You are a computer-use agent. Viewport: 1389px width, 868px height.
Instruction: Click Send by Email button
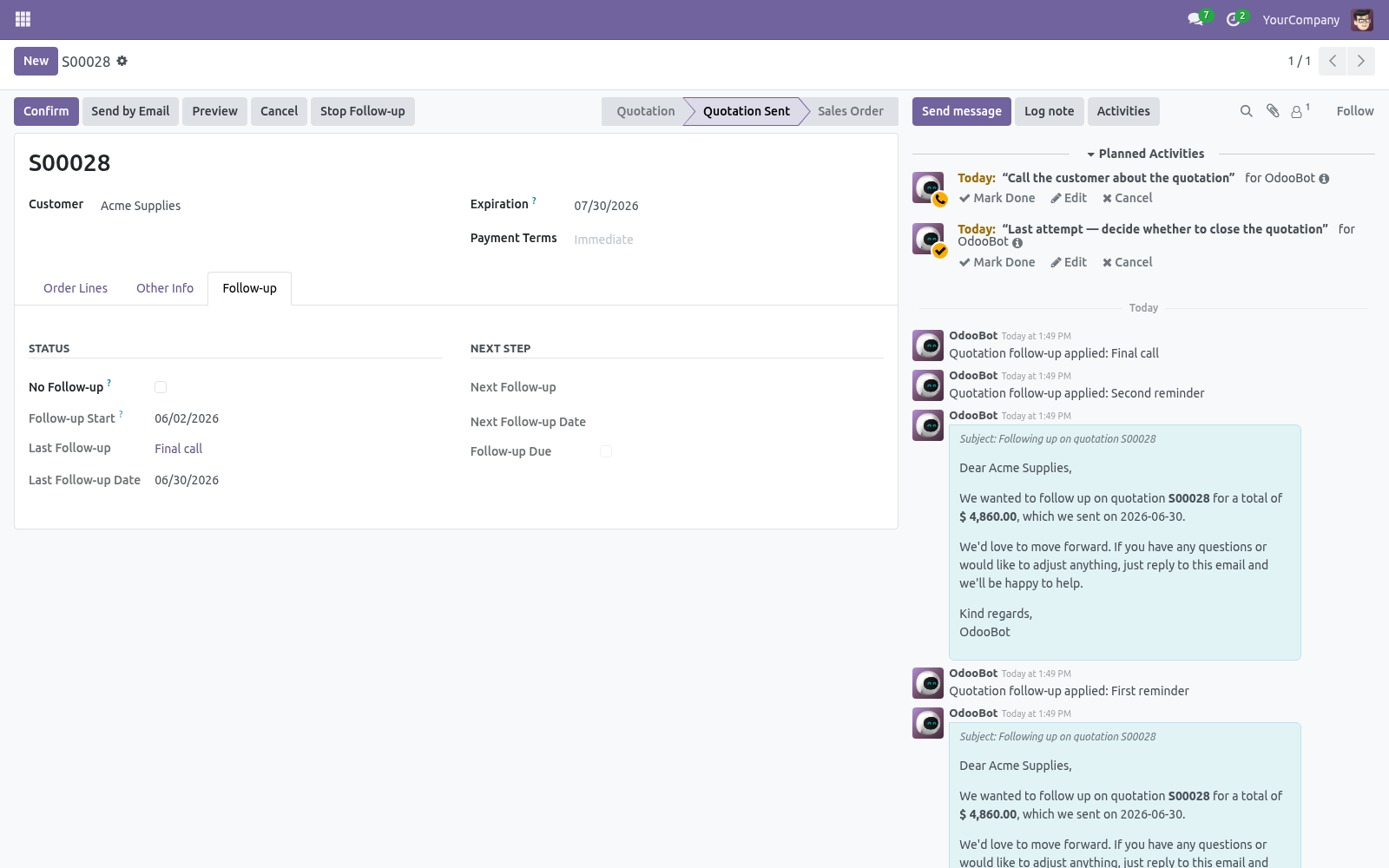coord(130,111)
